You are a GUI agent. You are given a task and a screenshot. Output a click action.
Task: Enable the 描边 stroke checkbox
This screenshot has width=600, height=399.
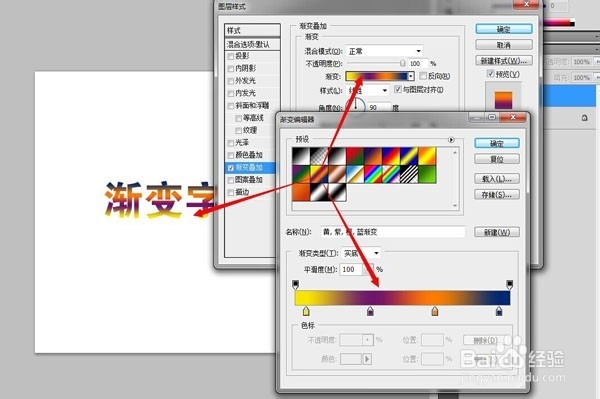tap(231, 192)
